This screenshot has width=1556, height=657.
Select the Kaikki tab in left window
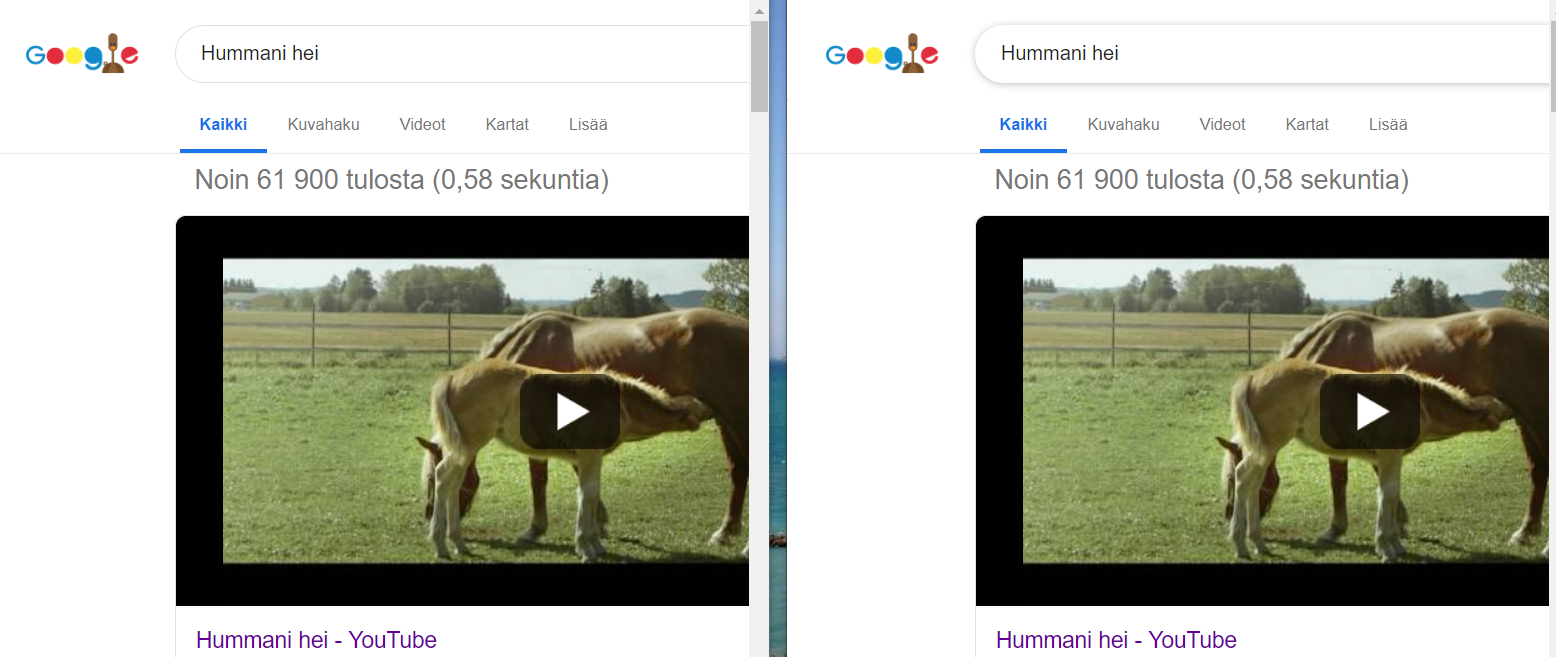pyautogui.click(x=223, y=125)
